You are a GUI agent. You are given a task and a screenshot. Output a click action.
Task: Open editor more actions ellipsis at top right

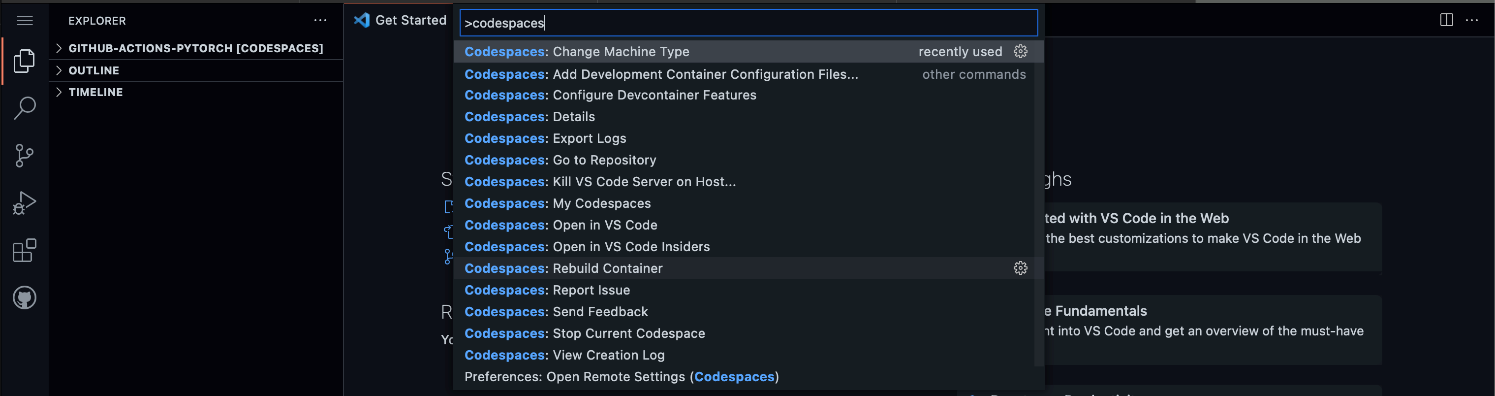[x=1472, y=20]
